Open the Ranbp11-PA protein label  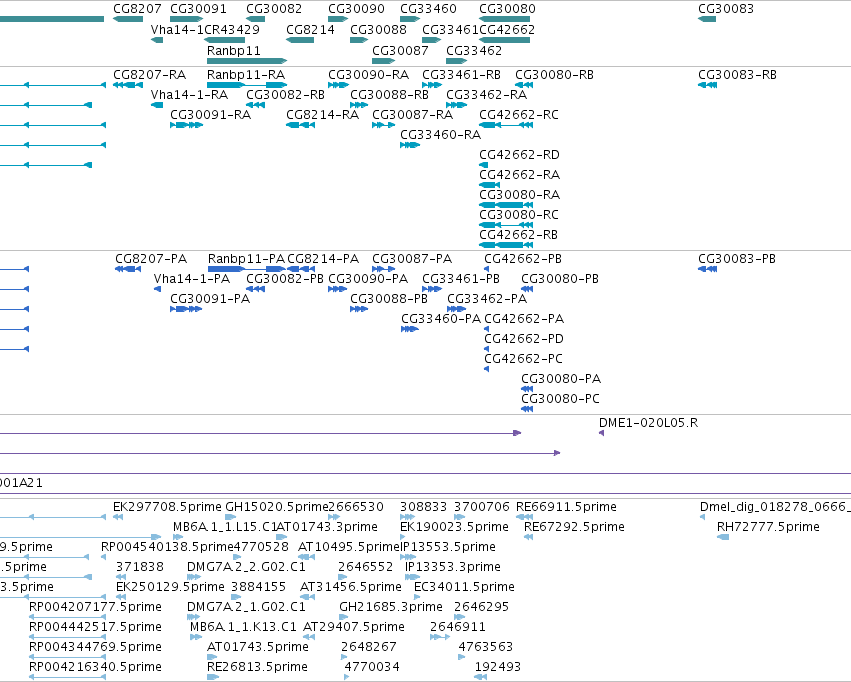(x=246, y=258)
